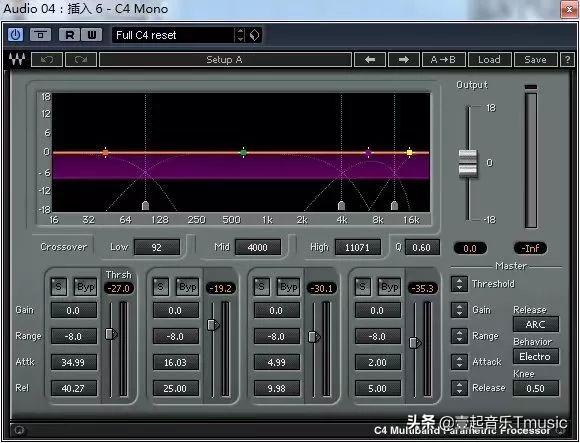The height and width of the screenshot is (443, 580).
Task: Click the previous preset left arrow
Action: [370, 60]
